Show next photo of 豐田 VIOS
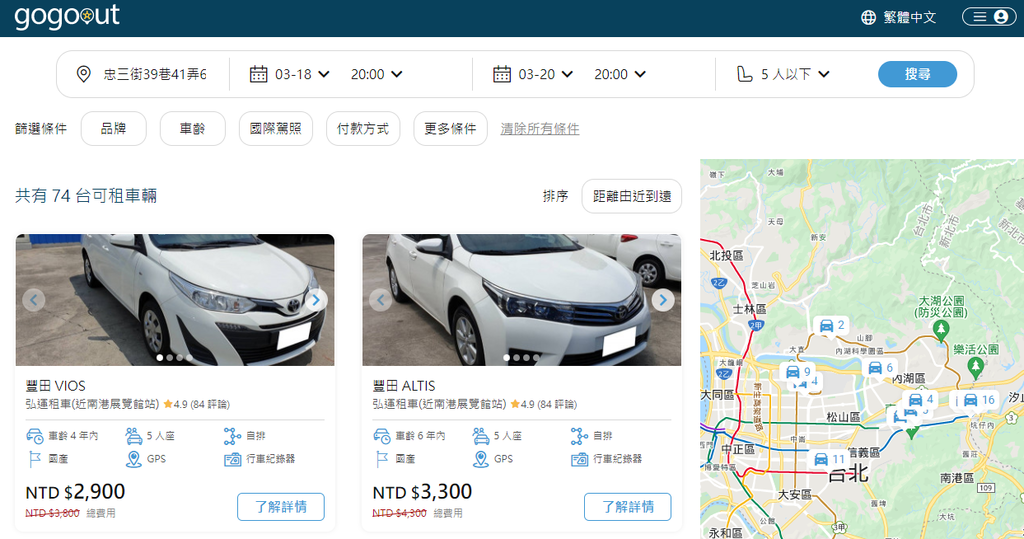Image resolution: width=1024 pixels, height=539 pixels. click(316, 300)
